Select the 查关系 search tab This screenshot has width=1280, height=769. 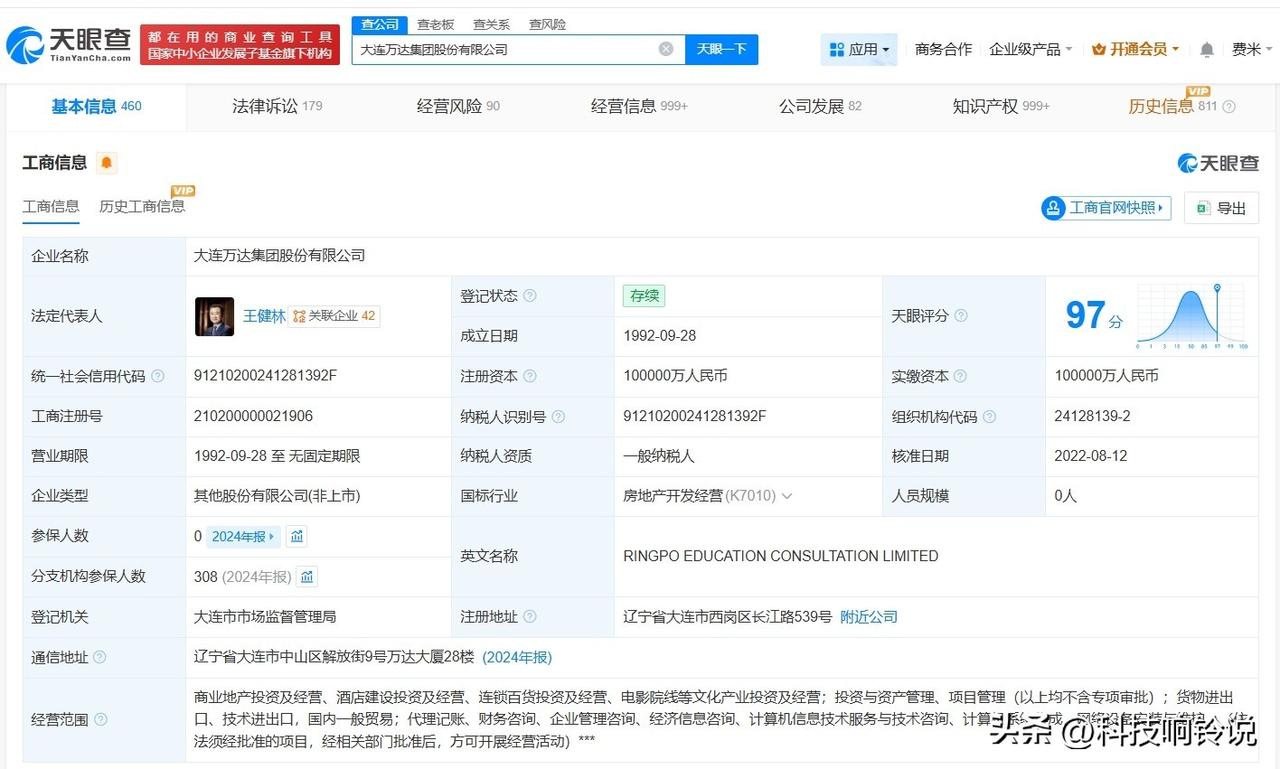click(491, 24)
